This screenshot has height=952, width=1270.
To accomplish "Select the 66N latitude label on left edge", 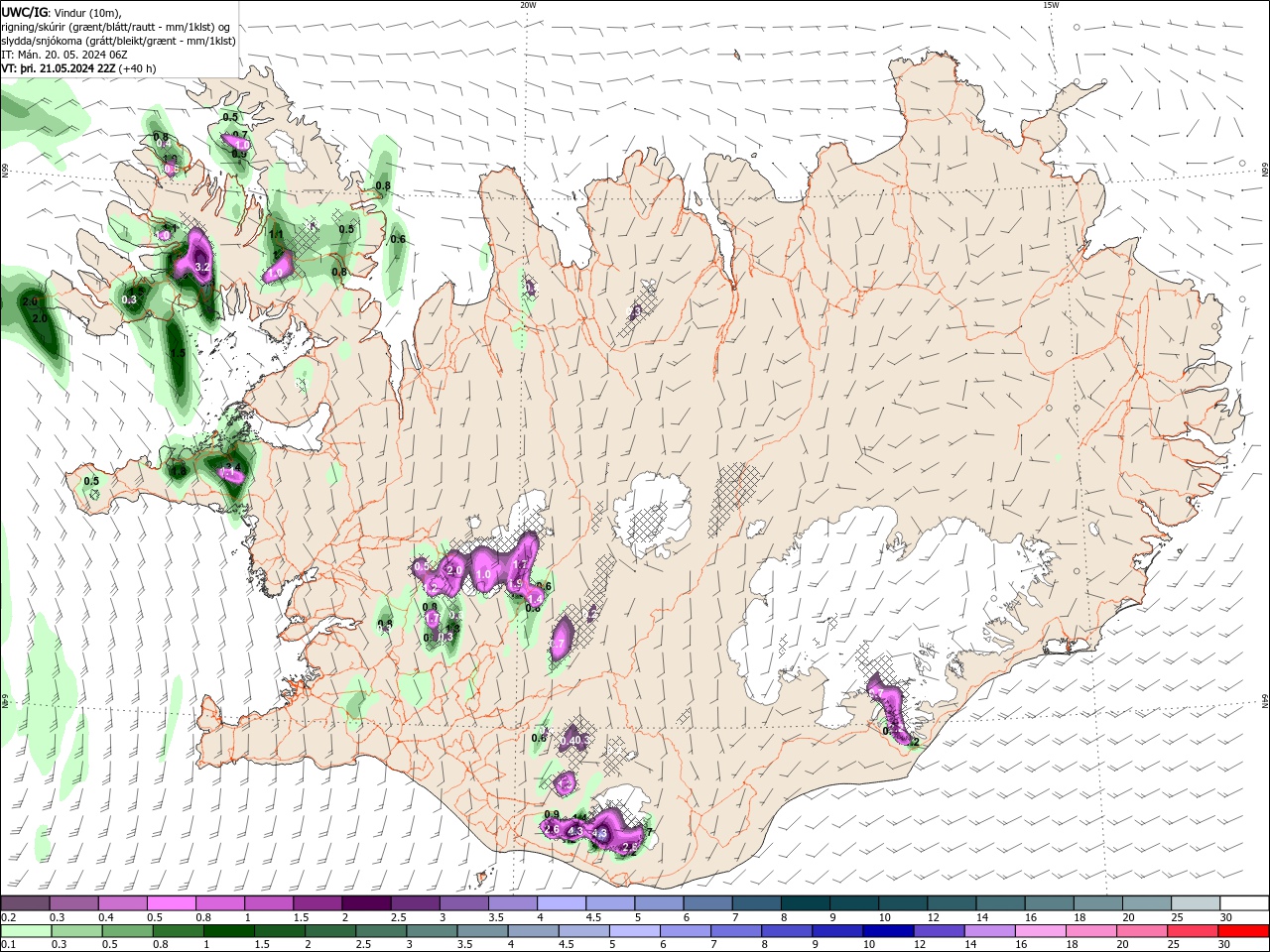I will pyautogui.click(x=5, y=172).
